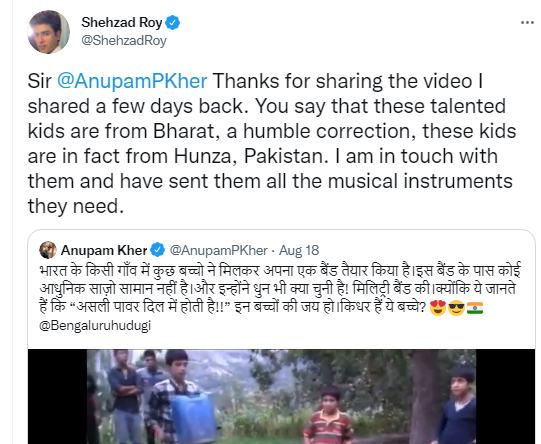The width and height of the screenshot is (541, 444).
Task: Click the Indian flag emoji
Action: coord(475,308)
